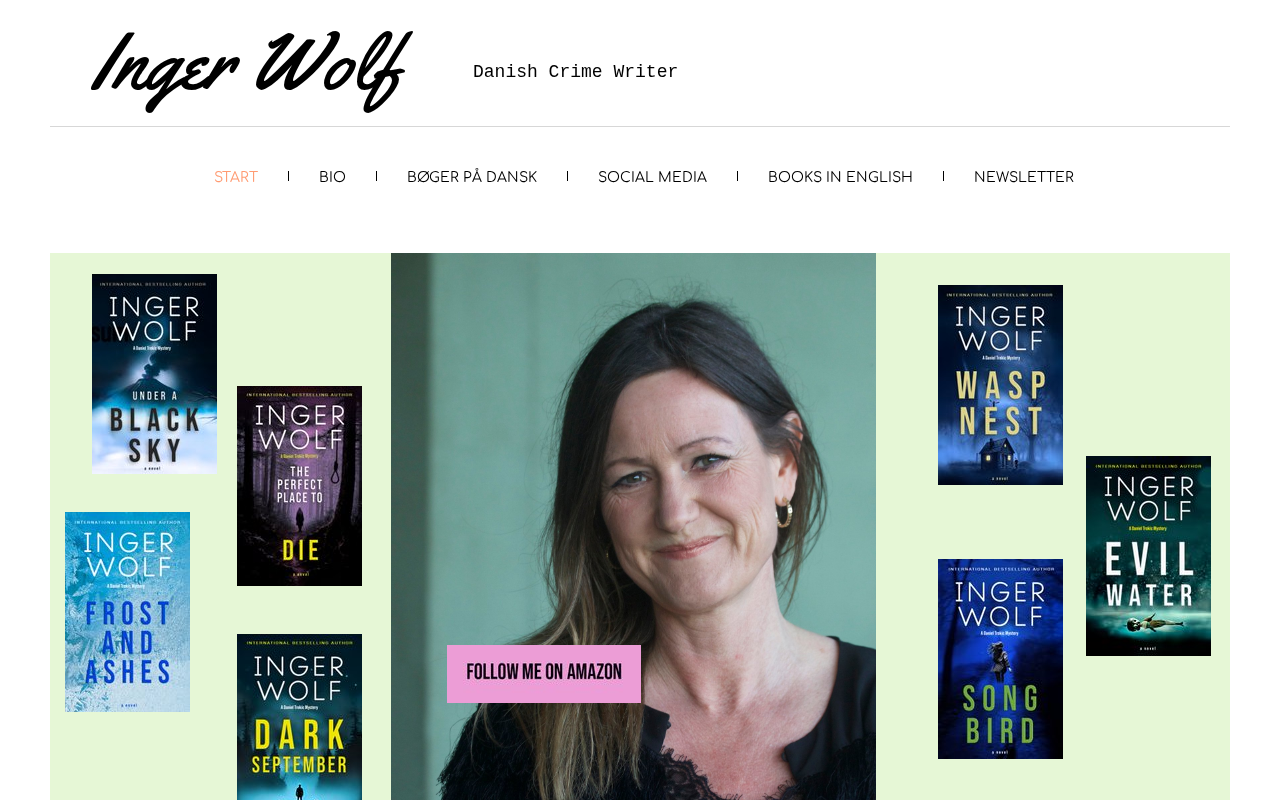Click the author portrait photo

coord(633,526)
